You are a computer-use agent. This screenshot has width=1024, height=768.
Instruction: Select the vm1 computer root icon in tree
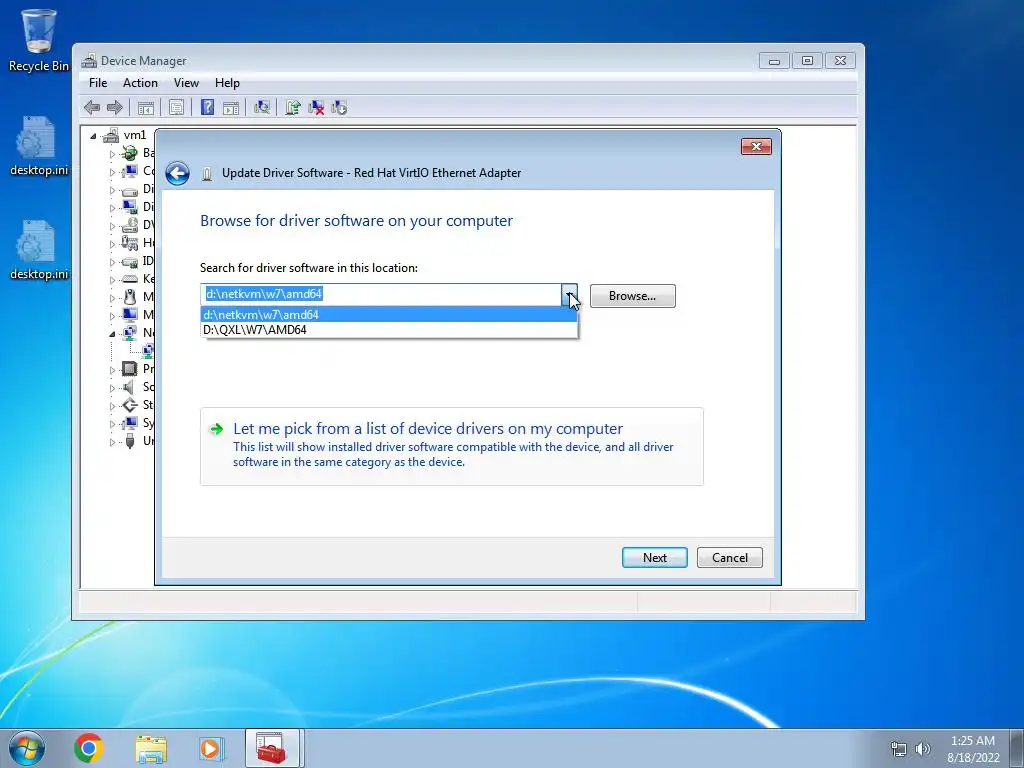click(x=112, y=135)
